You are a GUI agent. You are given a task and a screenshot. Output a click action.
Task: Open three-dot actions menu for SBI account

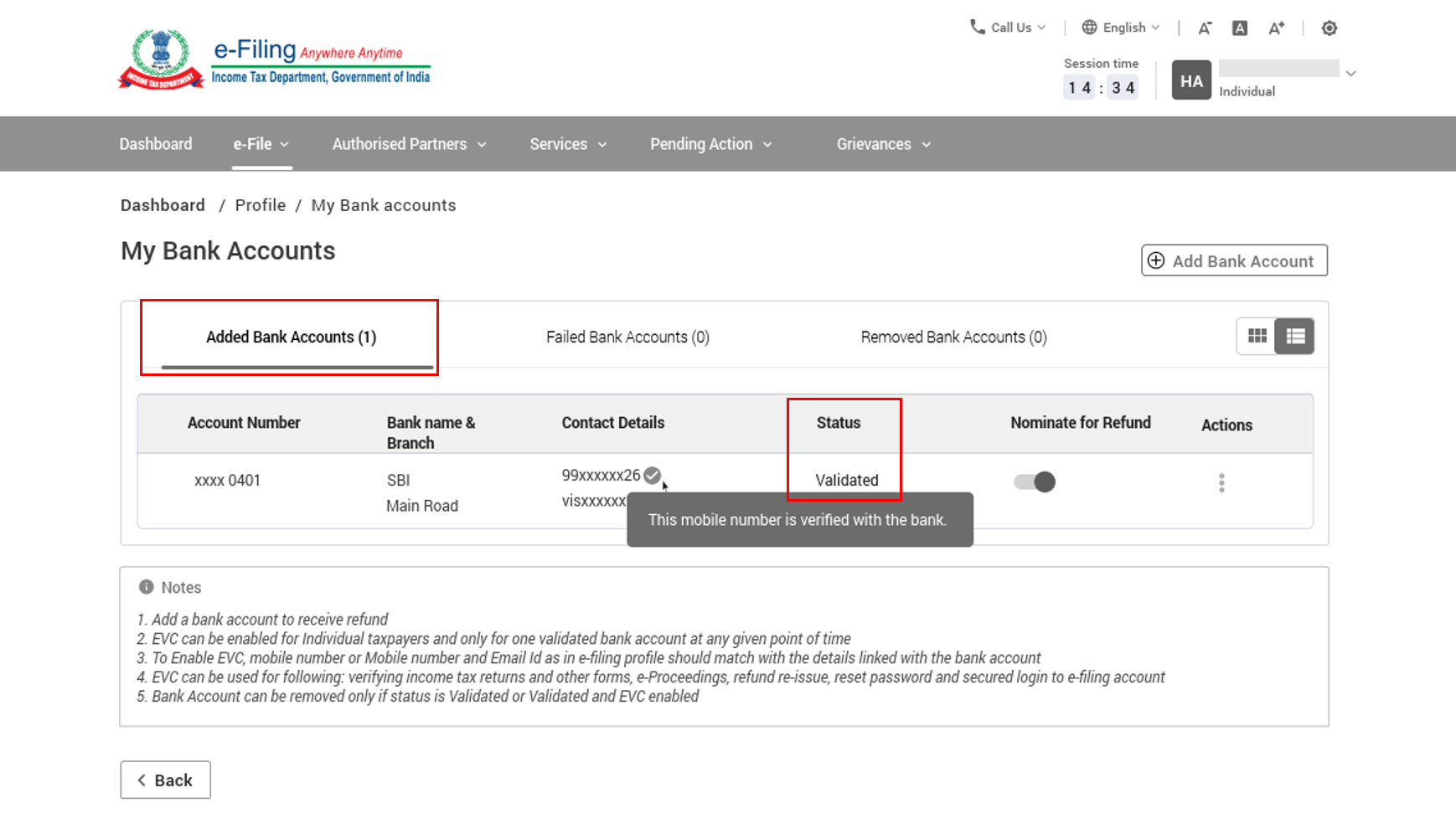click(x=1221, y=482)
